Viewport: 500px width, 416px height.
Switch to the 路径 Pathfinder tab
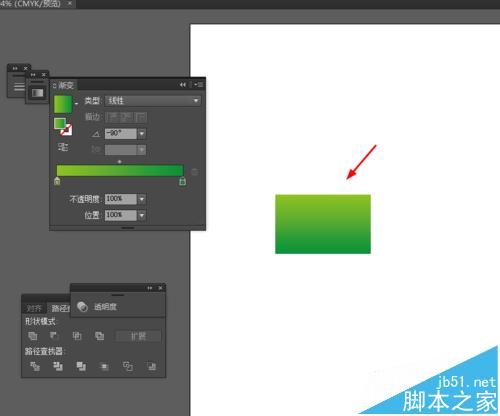tap(59, 308)
